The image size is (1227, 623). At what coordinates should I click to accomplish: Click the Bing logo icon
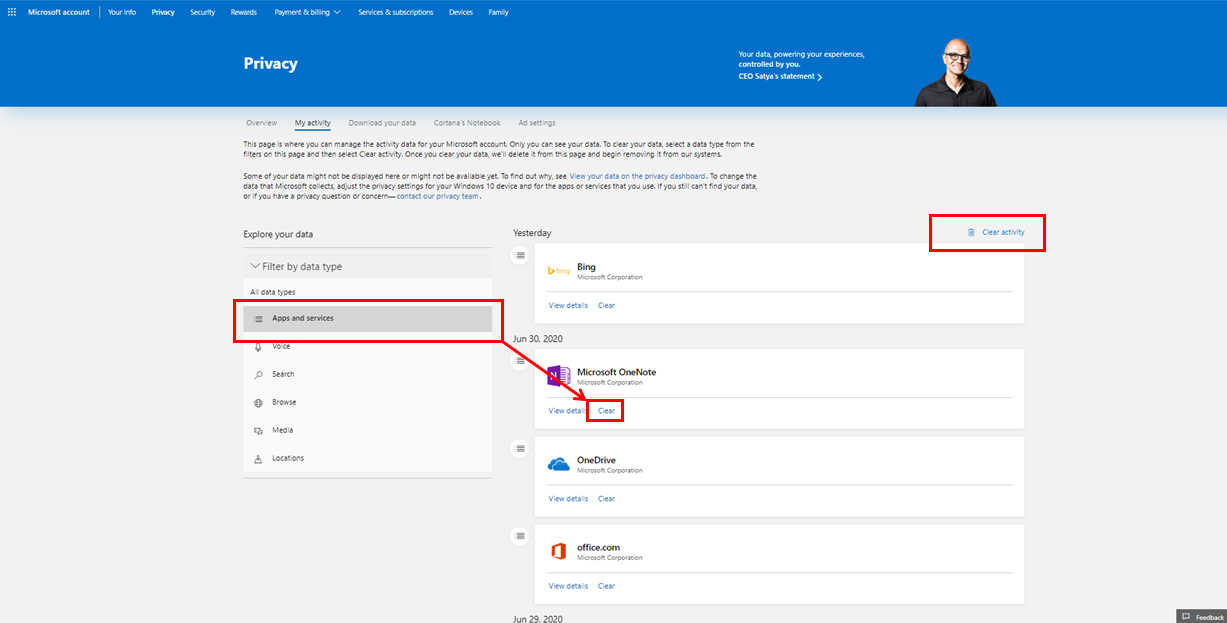[x=558, y=271]
